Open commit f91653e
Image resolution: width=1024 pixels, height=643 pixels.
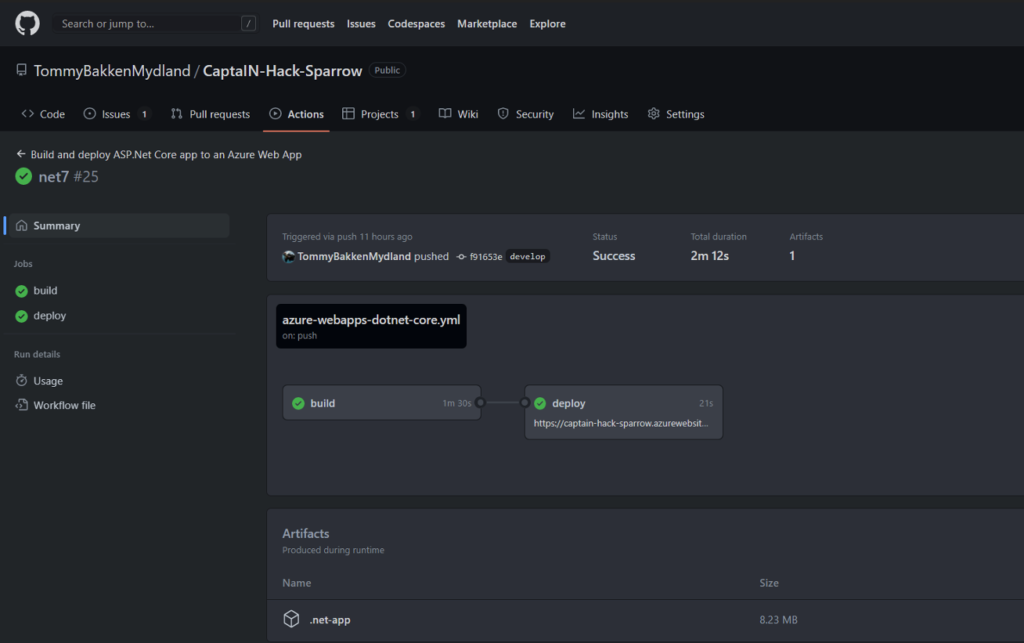(x=486, y=257)
